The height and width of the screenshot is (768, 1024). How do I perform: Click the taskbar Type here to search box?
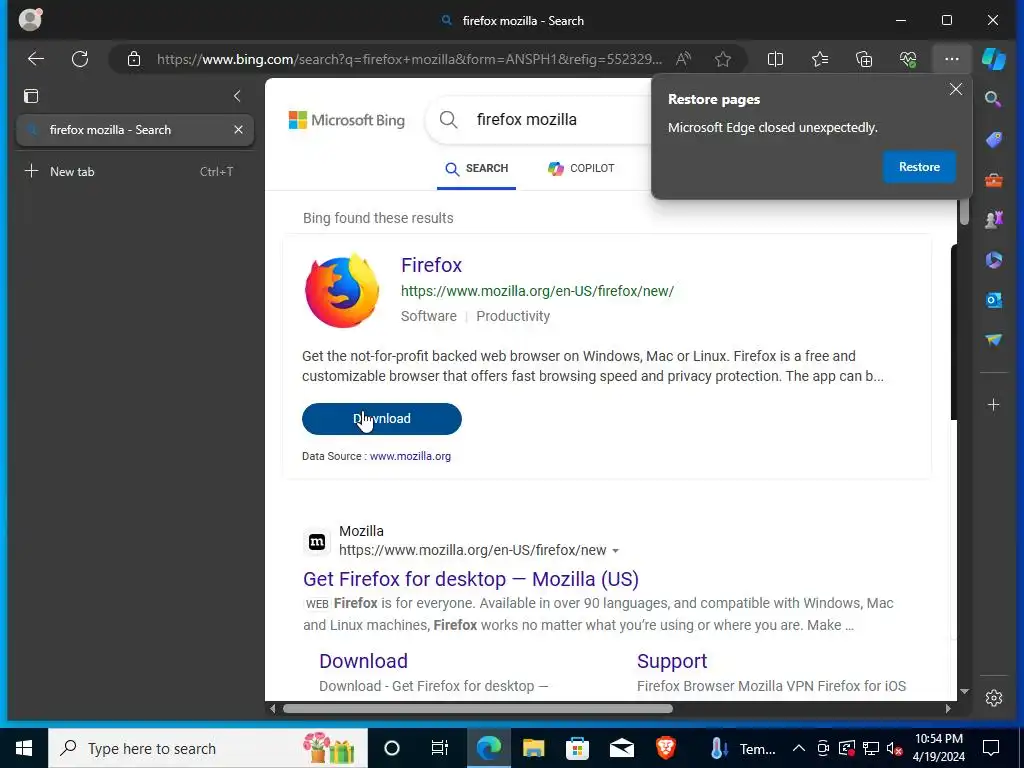point(208,748)
